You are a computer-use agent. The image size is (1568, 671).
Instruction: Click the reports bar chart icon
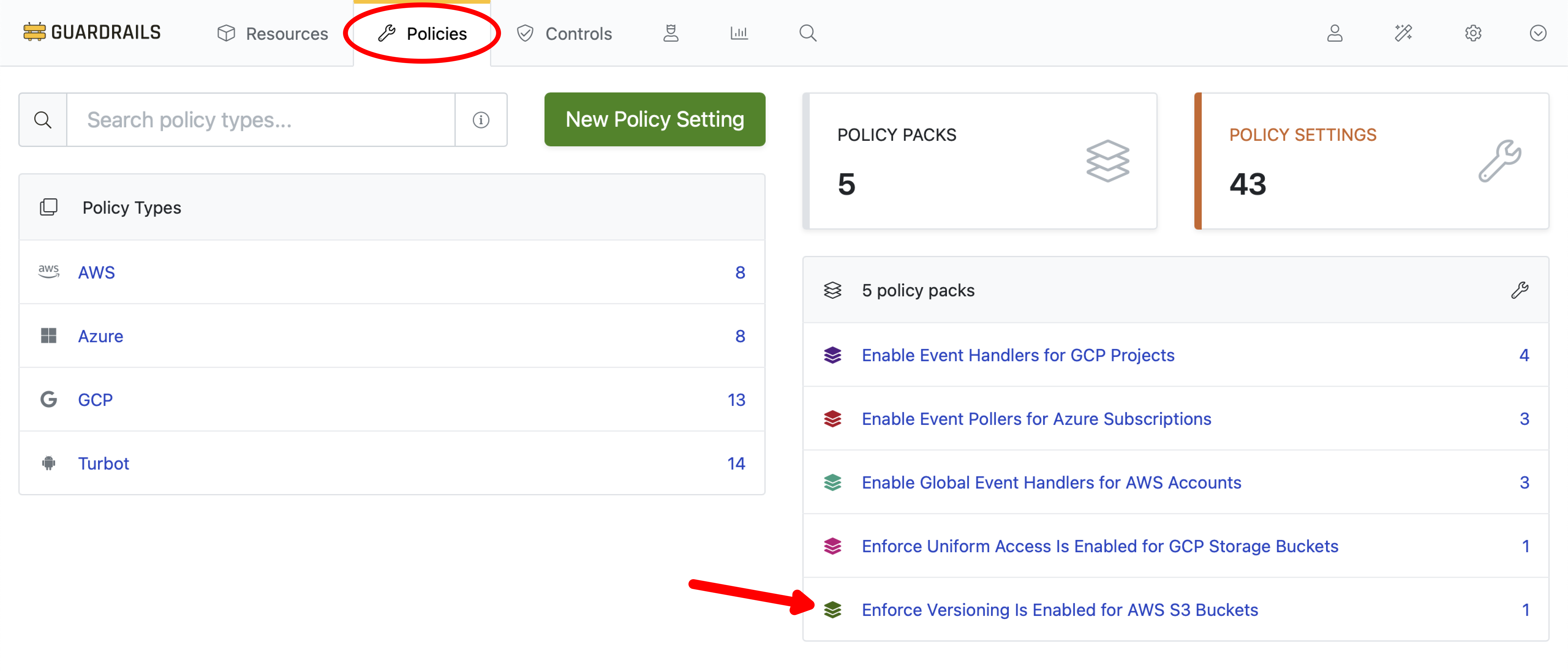pos(739,33)
